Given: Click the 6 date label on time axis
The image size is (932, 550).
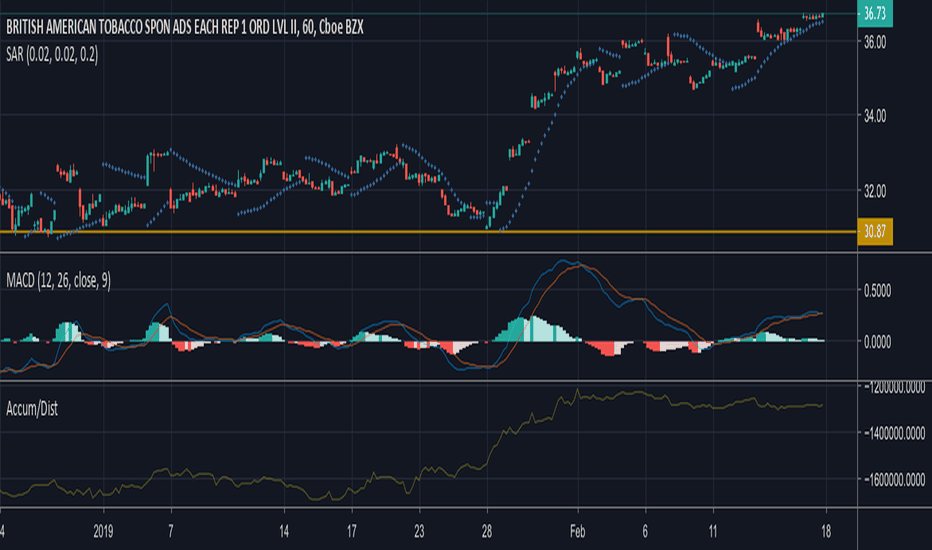Looking at the screenshot, I should click(x=645, y=532).
